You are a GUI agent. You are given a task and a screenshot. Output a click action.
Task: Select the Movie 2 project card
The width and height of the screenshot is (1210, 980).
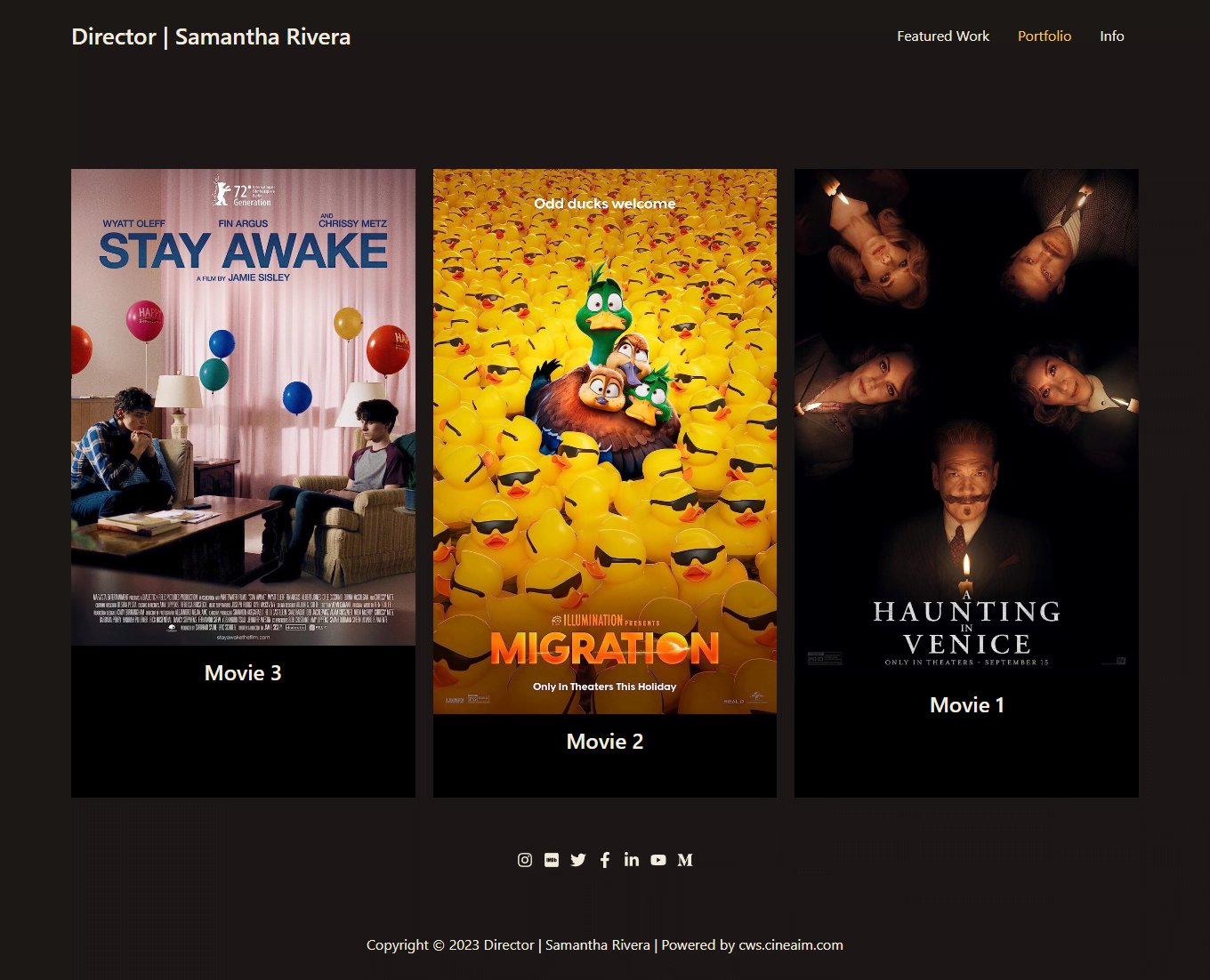tap(604, 480)
